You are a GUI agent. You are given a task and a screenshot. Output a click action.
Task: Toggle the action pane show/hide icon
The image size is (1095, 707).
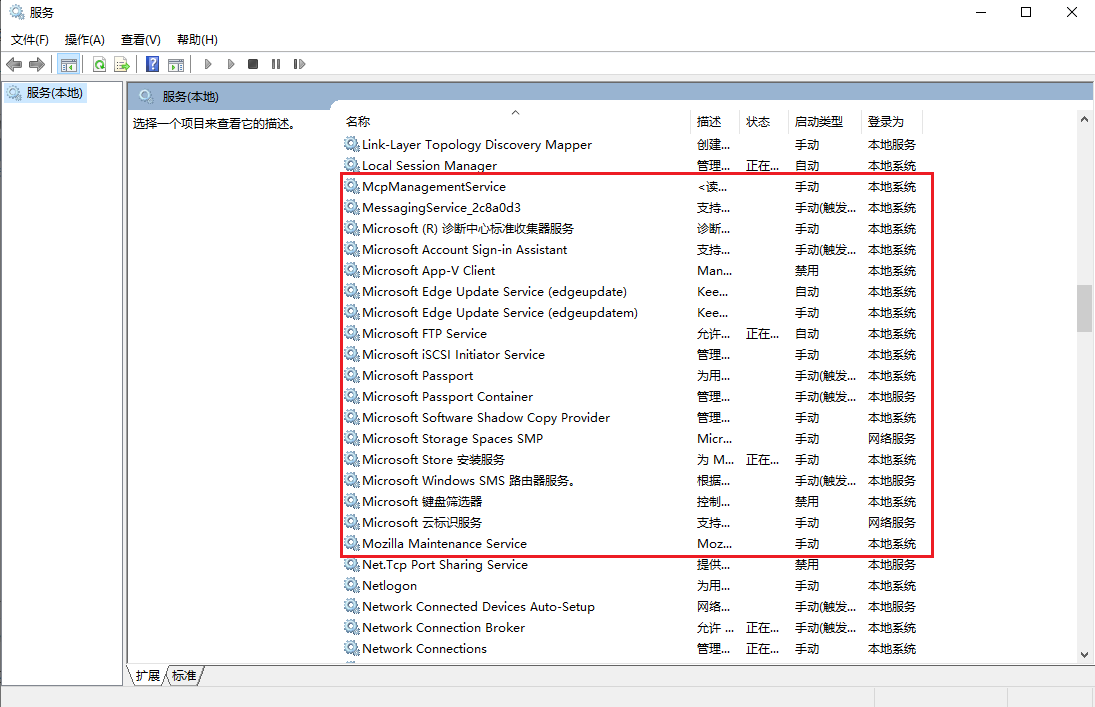(x=176, y=64)
